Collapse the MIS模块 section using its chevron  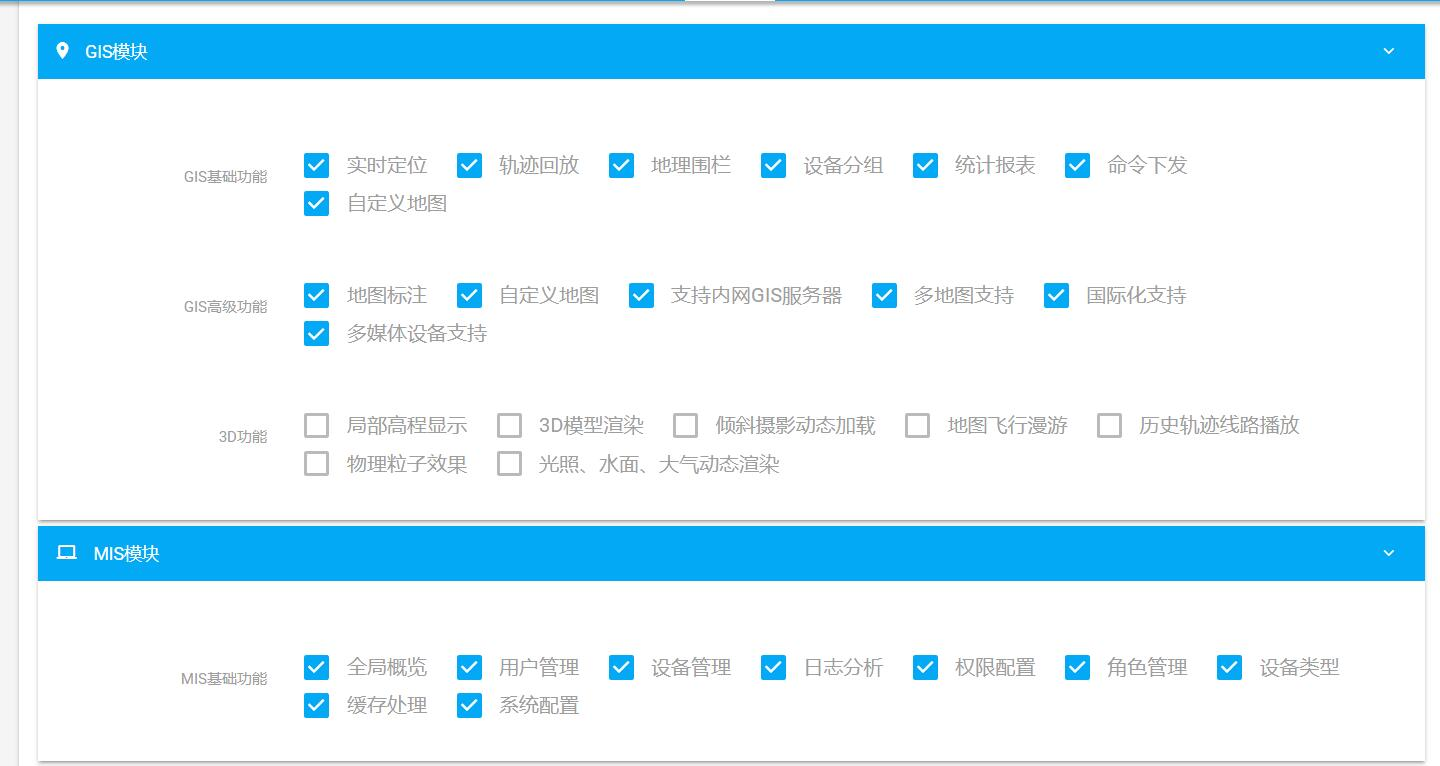[x=1387, y=553]
